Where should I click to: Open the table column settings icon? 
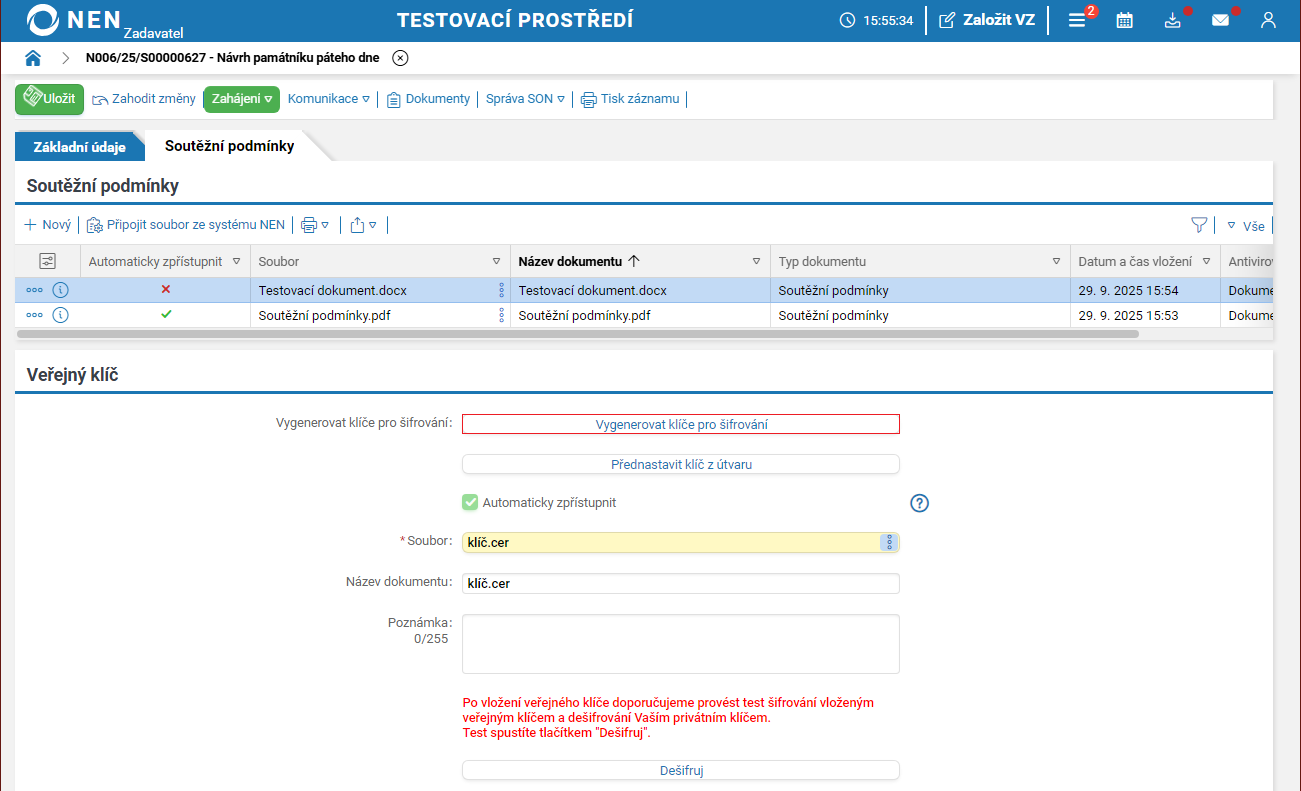(x=48, y=261)
